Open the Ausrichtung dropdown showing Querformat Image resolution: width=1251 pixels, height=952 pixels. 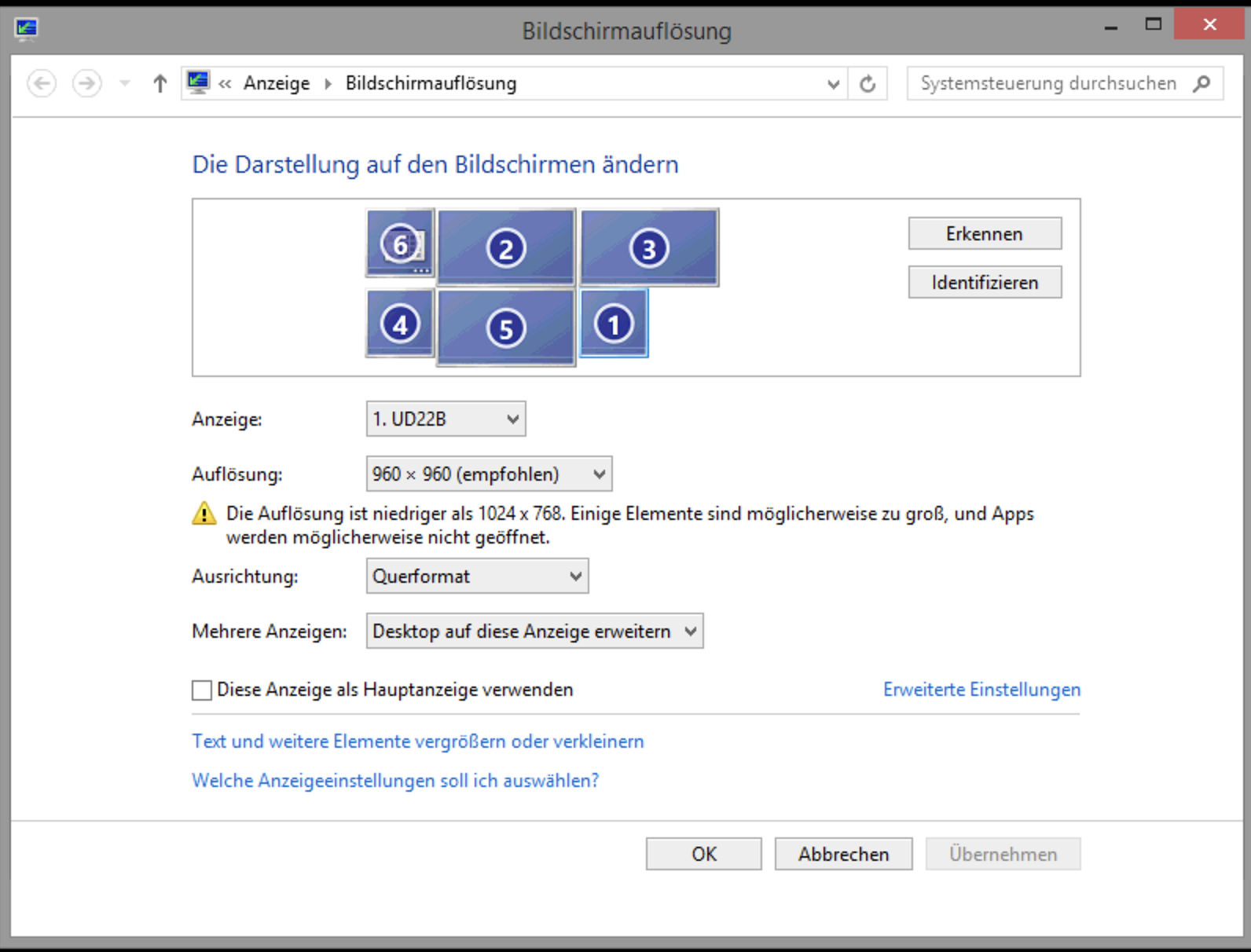477,576
